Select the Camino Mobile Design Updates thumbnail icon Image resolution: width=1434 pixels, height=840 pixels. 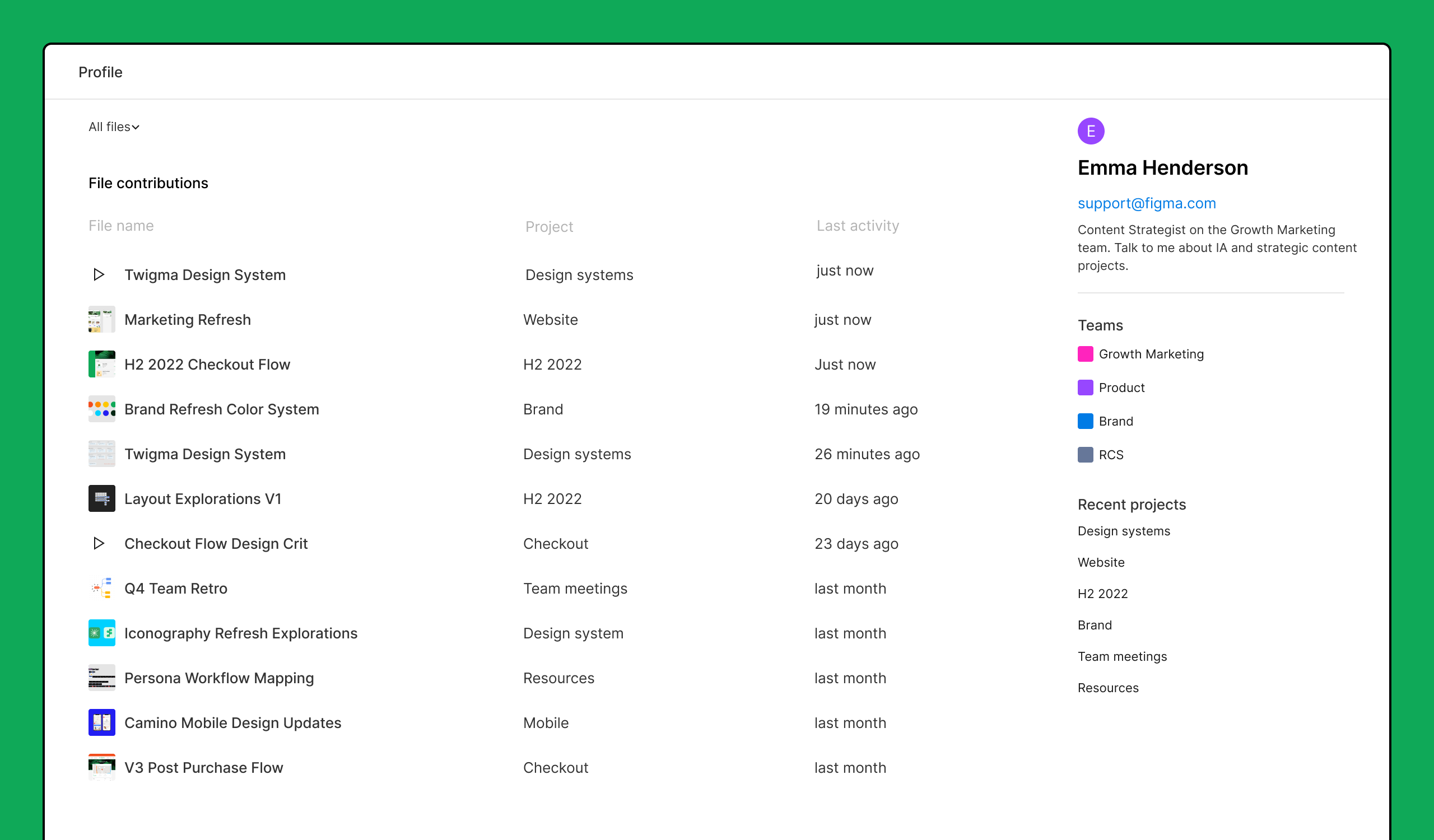click(x=101, y=723)
